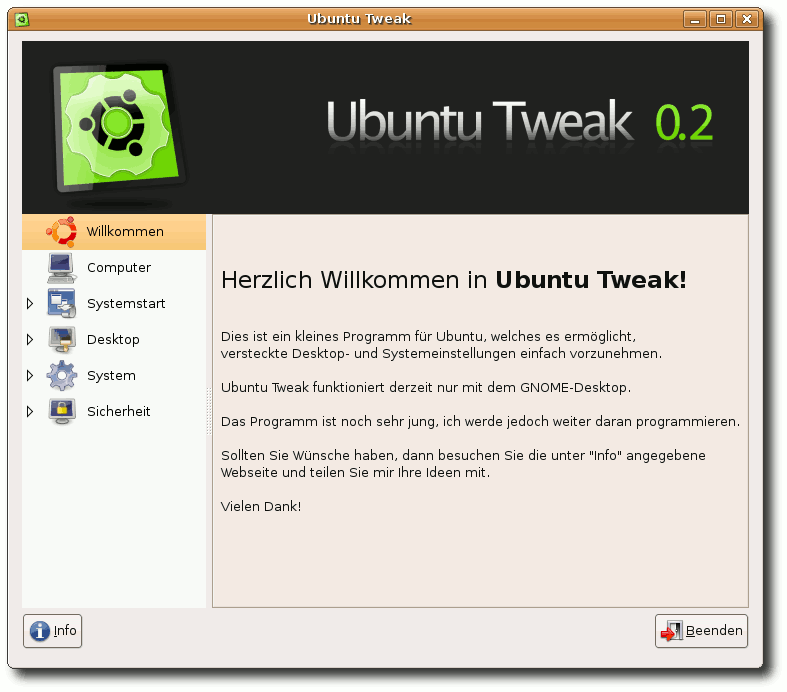
Task: Expand the Desktop category arrow
Action: 30,340
